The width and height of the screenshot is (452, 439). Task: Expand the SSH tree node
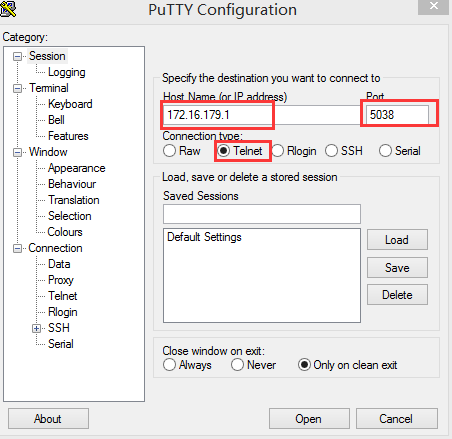click(x=36, y=328)
